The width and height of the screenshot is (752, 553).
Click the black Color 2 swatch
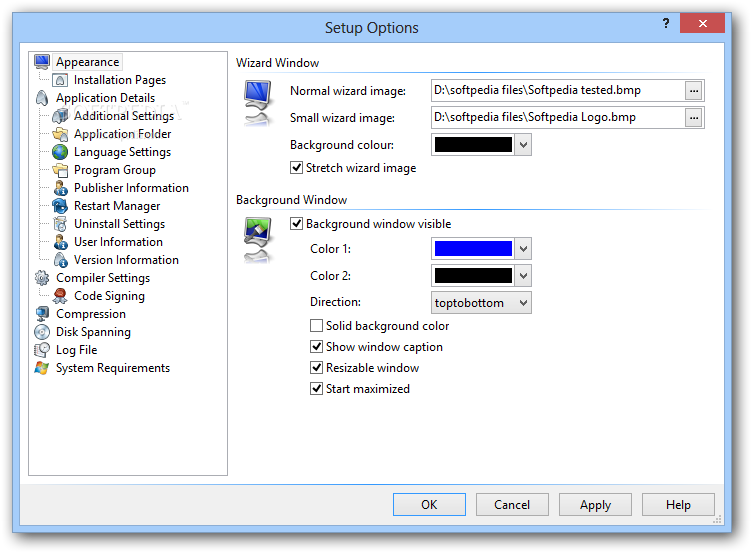[x=473, y=276]
